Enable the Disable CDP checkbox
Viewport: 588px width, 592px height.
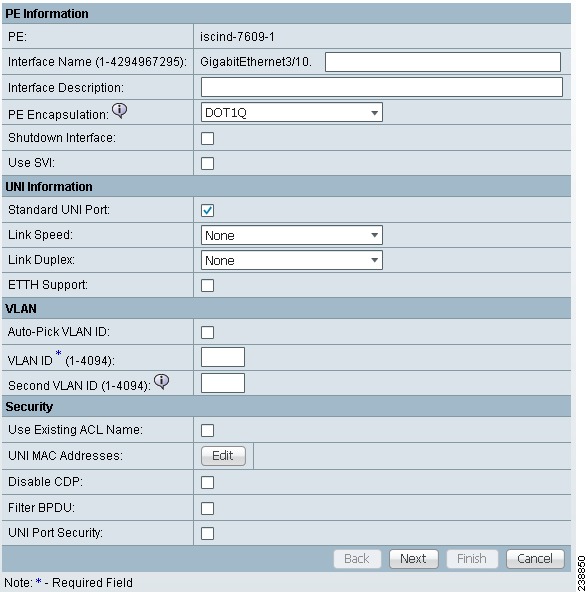207,483
